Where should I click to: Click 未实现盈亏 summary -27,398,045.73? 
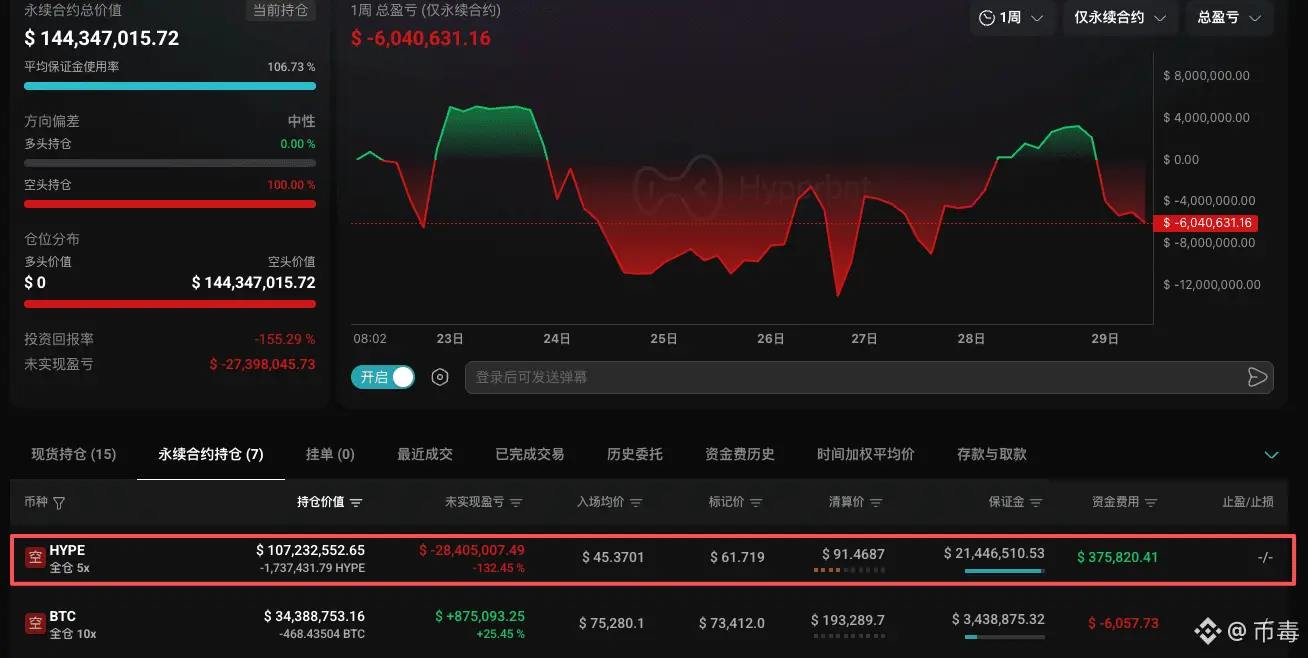262,364
